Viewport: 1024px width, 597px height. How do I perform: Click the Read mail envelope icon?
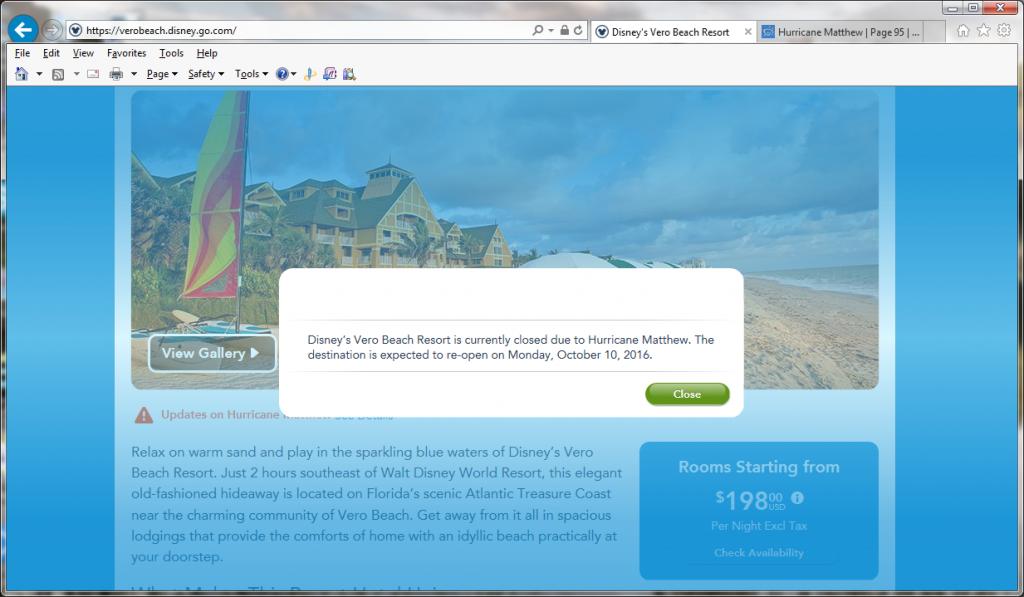coord(93,74)
